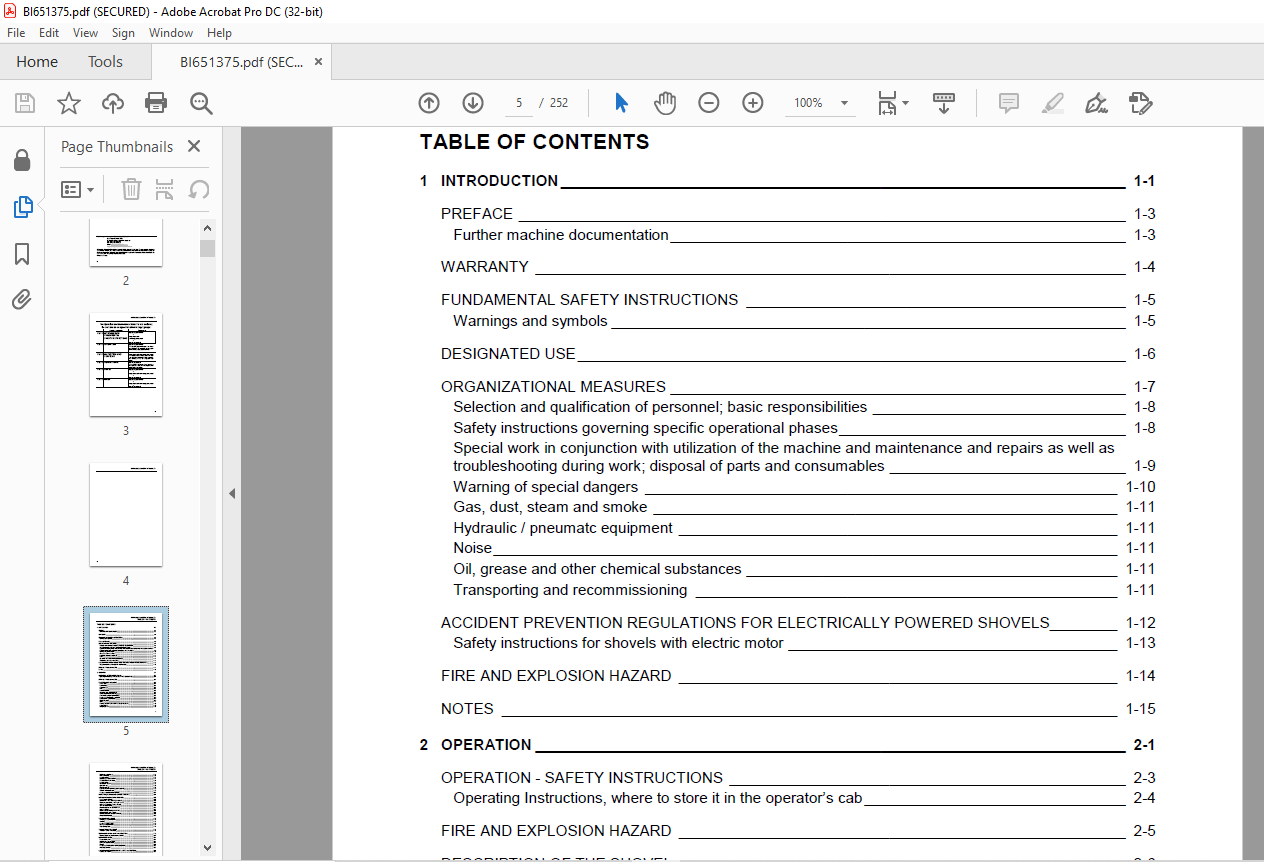Image resolution: width=1264 pixels, height=862 pixels.
Task: Zoom out with minus icon
Action: tap(709, 103)
